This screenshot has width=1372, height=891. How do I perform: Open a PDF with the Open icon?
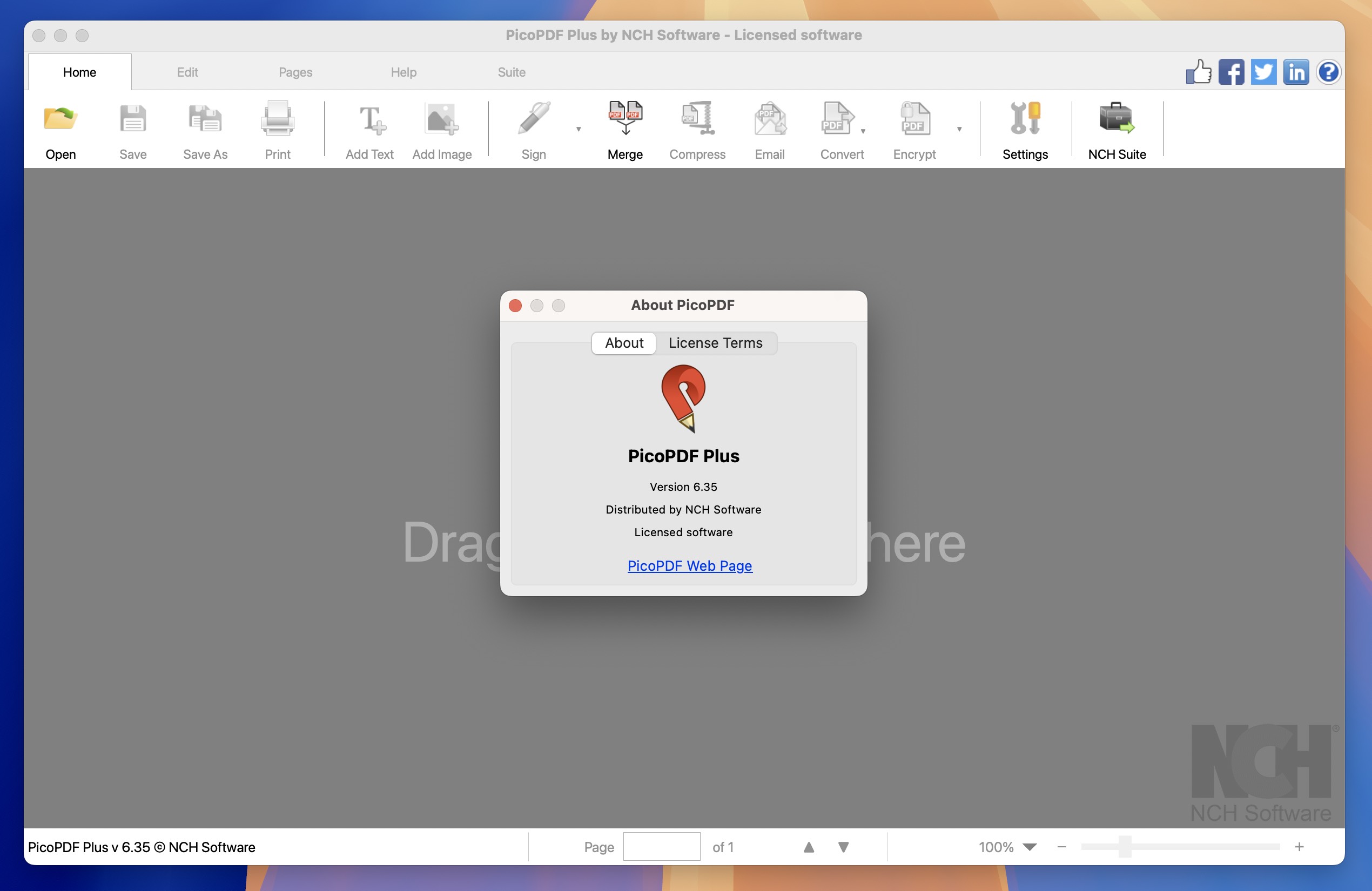[x=60, y=119]
